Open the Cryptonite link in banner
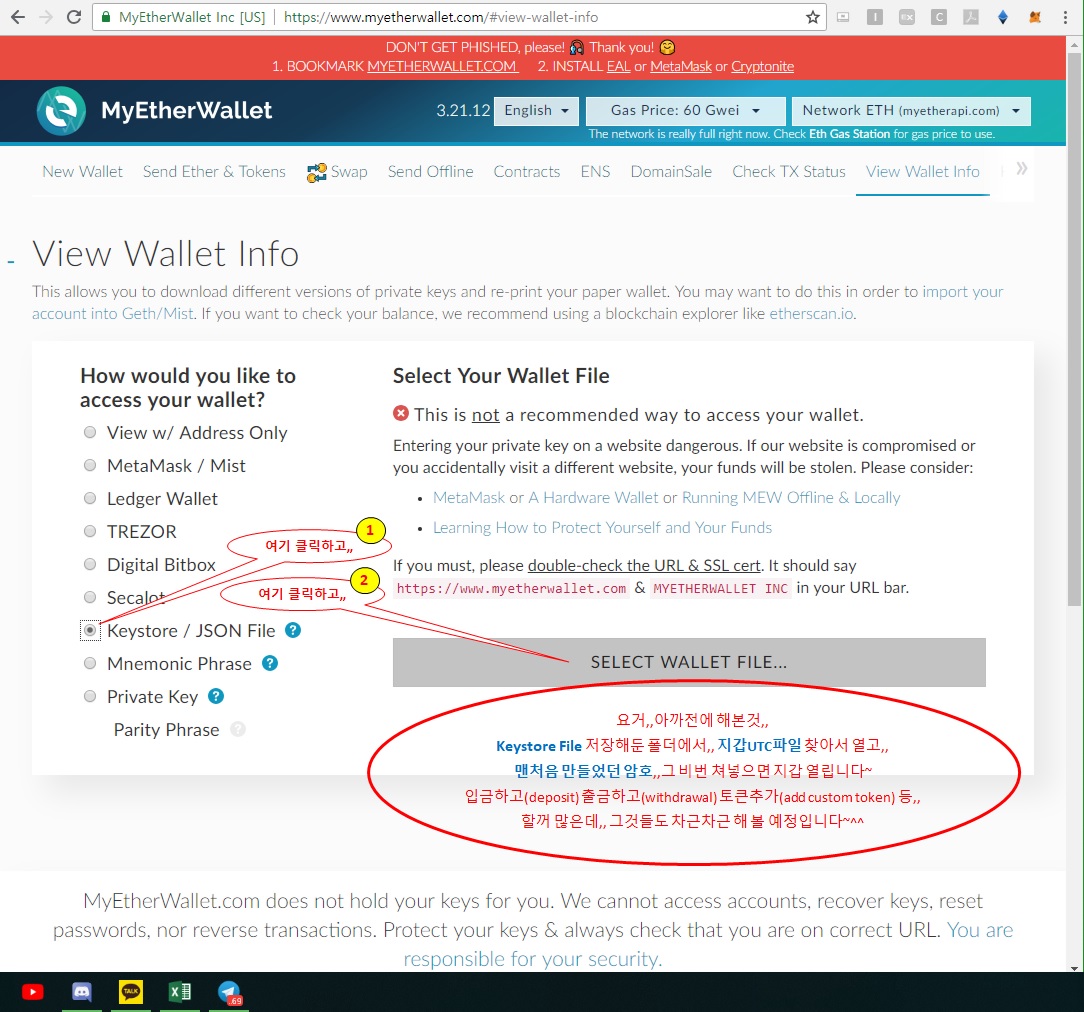Image resolution: width=1084 pixels, height=1012 pixels. (x=763, y=66)
